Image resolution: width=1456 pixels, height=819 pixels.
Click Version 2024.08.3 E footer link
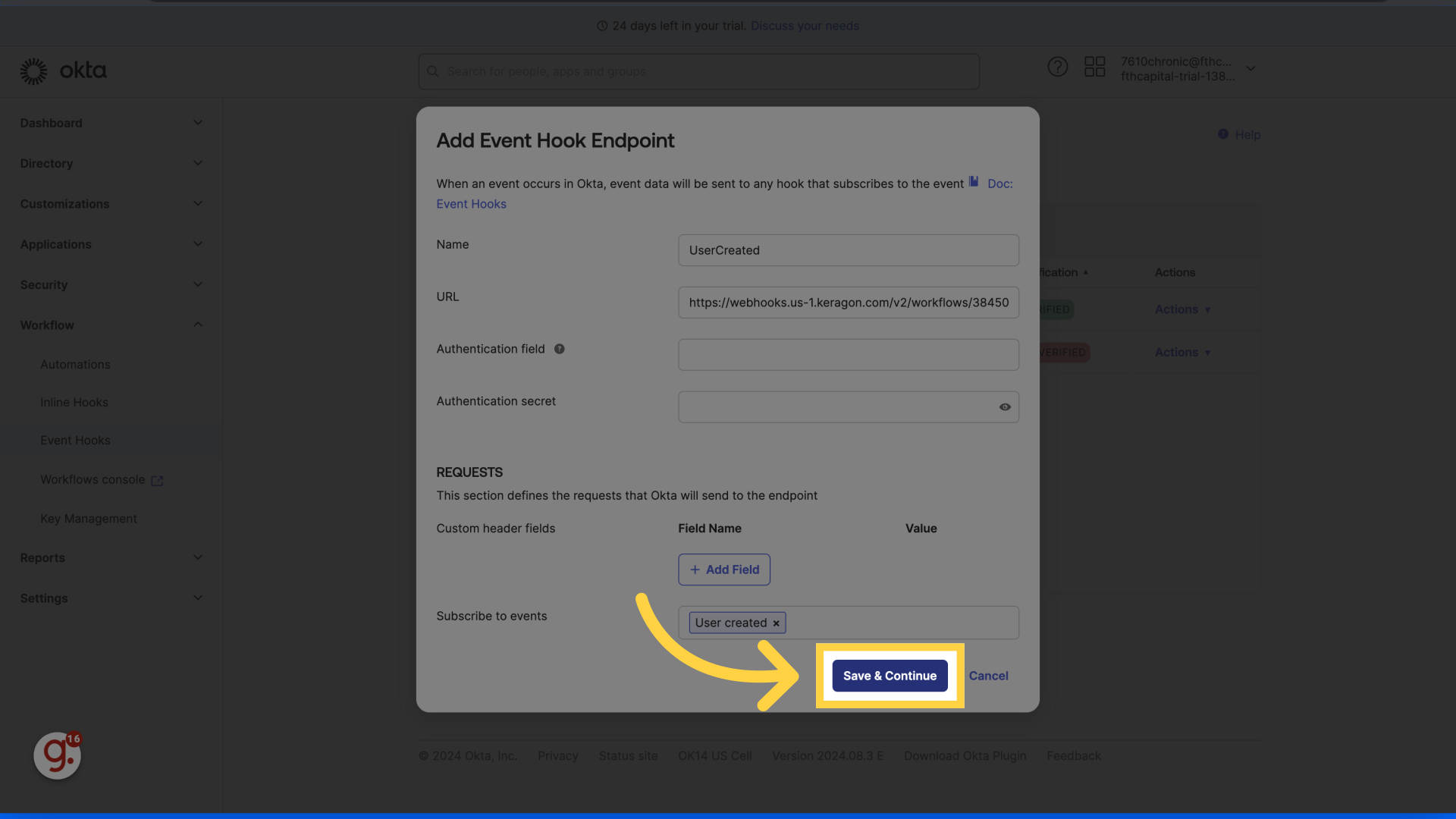click(827, 756)
